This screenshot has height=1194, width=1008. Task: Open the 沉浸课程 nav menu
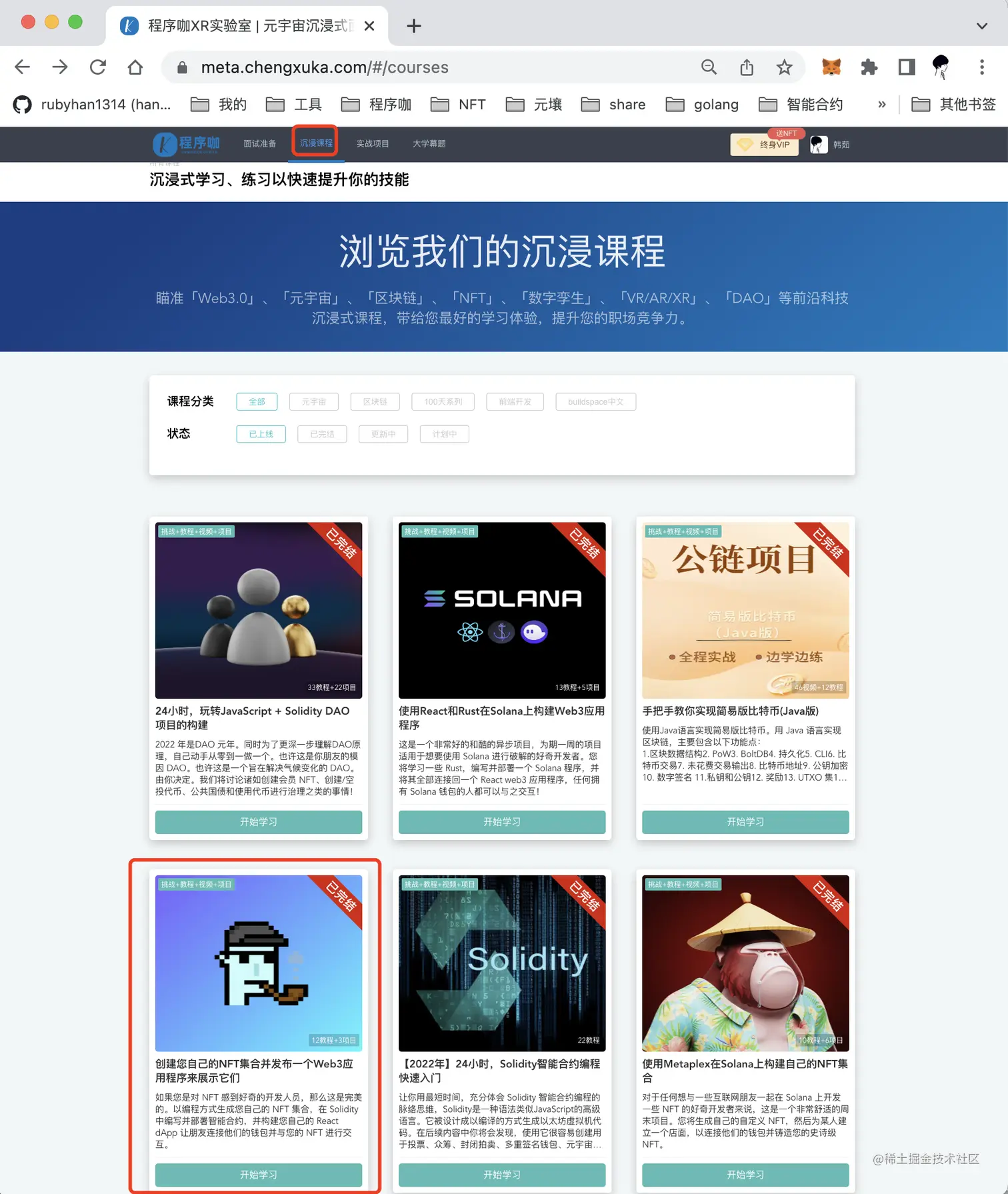click(x=316, y=143)
